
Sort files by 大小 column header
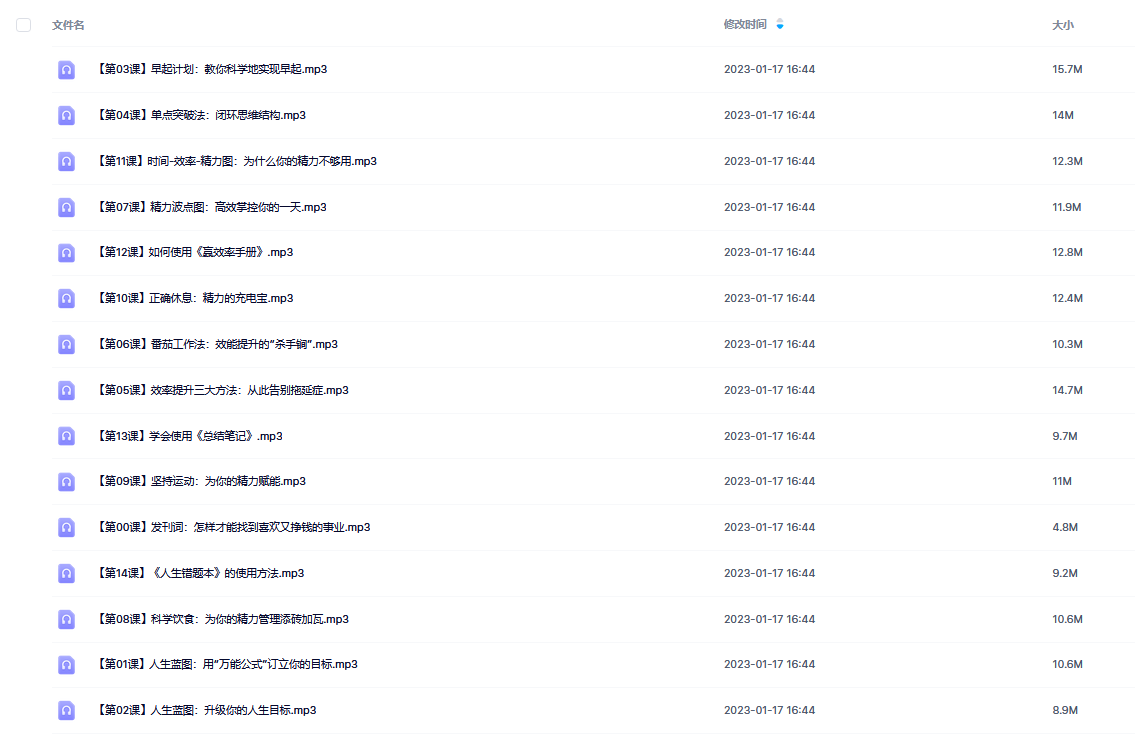click(x=1063, y=25)
